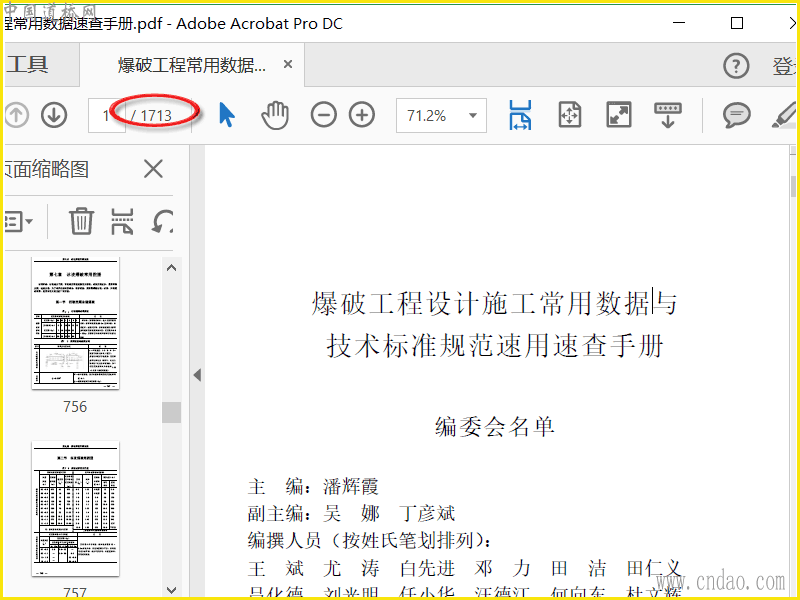Close the page thumbnails panel
Image resolution: width=800 pixels, height=600 pixels.
pos(153,169)
